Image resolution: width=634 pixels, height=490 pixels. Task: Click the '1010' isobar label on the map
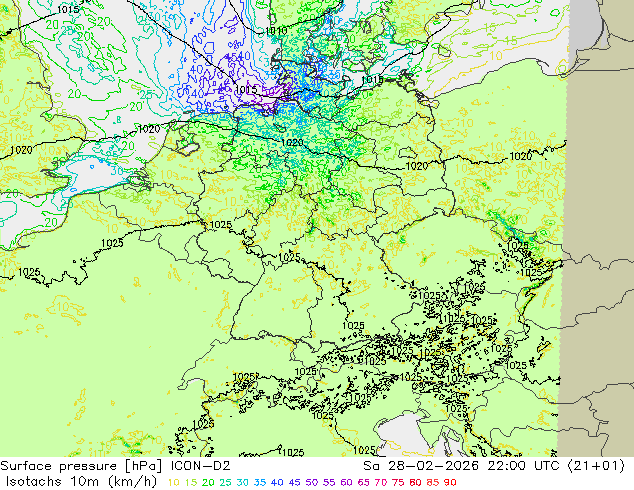click(x=276, y=31)
